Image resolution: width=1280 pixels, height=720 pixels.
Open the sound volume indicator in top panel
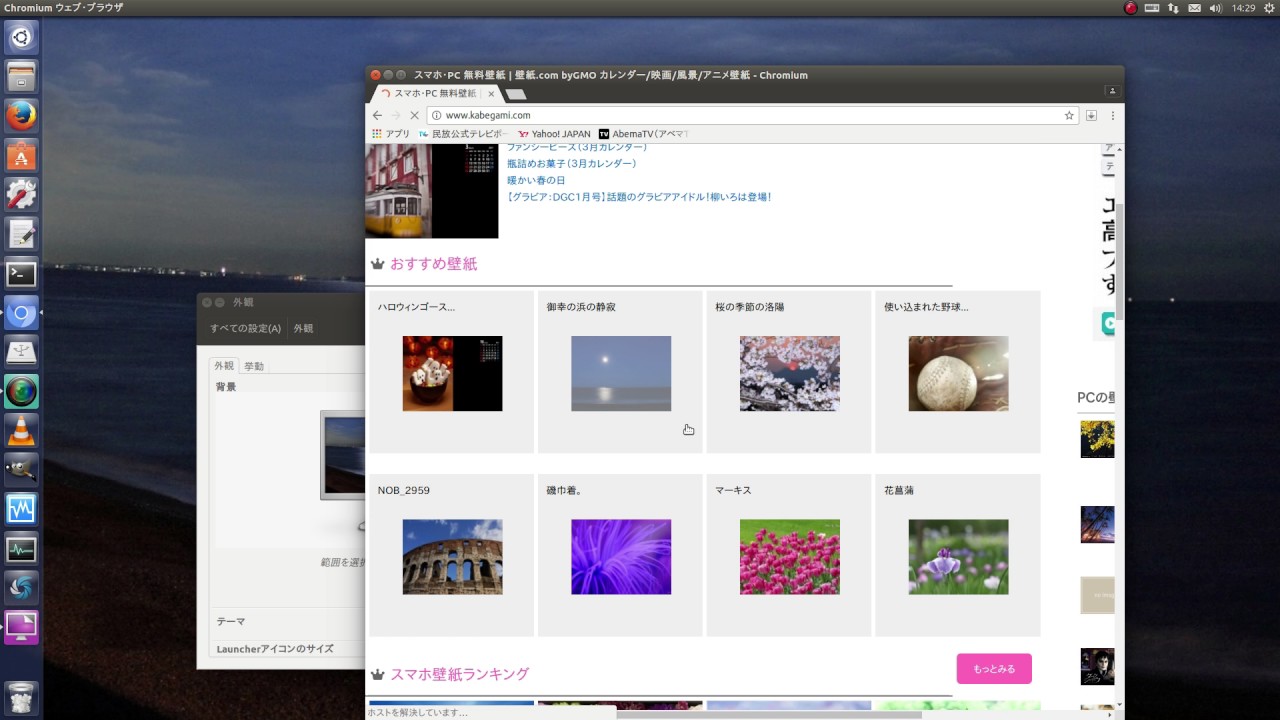click(1216, 8)
